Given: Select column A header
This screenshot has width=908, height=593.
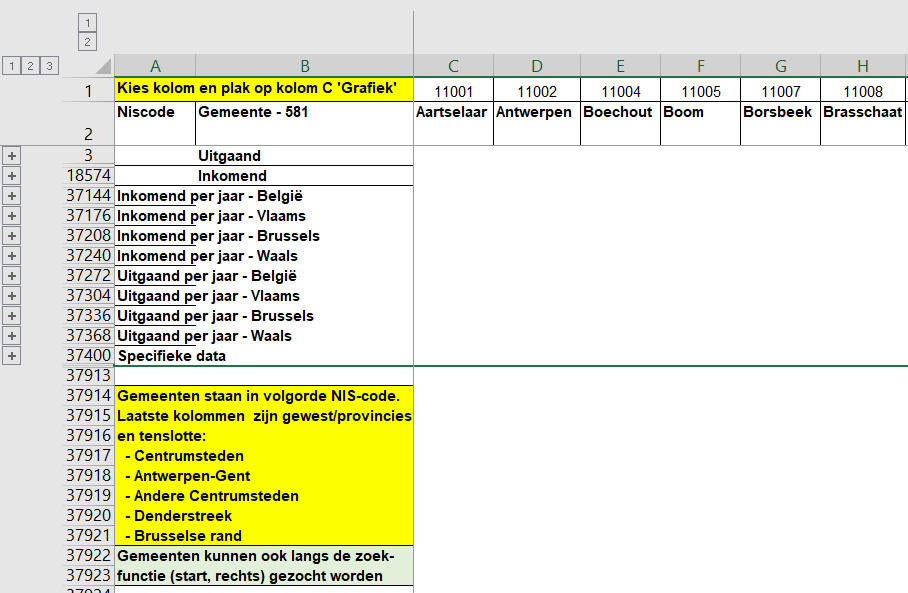Looking at the screenshot, I should [155, 66].
